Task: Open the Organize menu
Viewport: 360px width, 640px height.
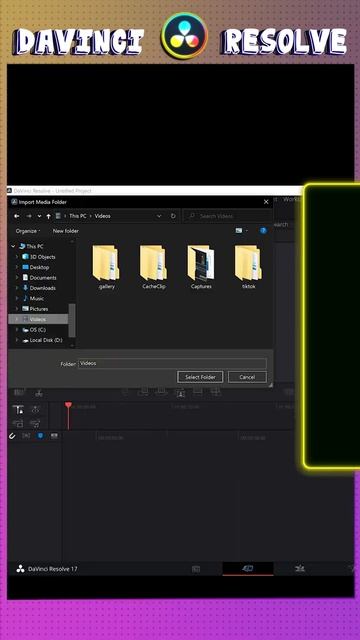Action: [x=28, y=231]
